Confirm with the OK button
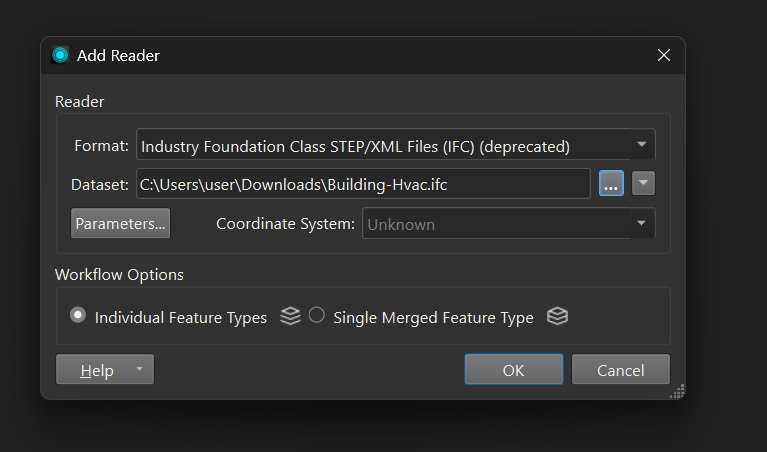 point(514,369)
